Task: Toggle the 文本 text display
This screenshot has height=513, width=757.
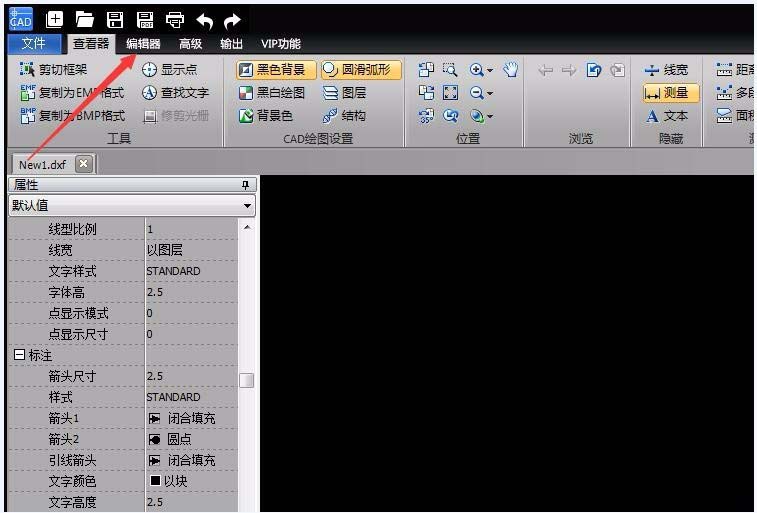Action: pyautogui.click(x=667, y=116)
